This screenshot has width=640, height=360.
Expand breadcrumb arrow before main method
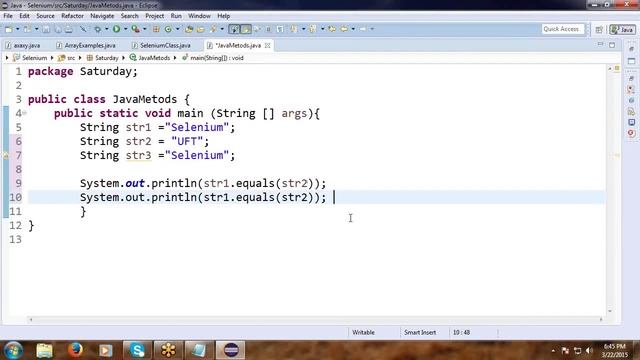[x=175, y=58]
